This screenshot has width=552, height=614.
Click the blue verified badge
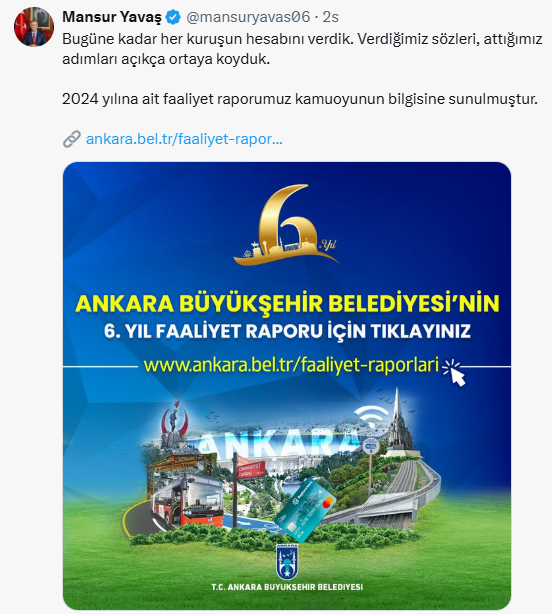pos(173,17)
